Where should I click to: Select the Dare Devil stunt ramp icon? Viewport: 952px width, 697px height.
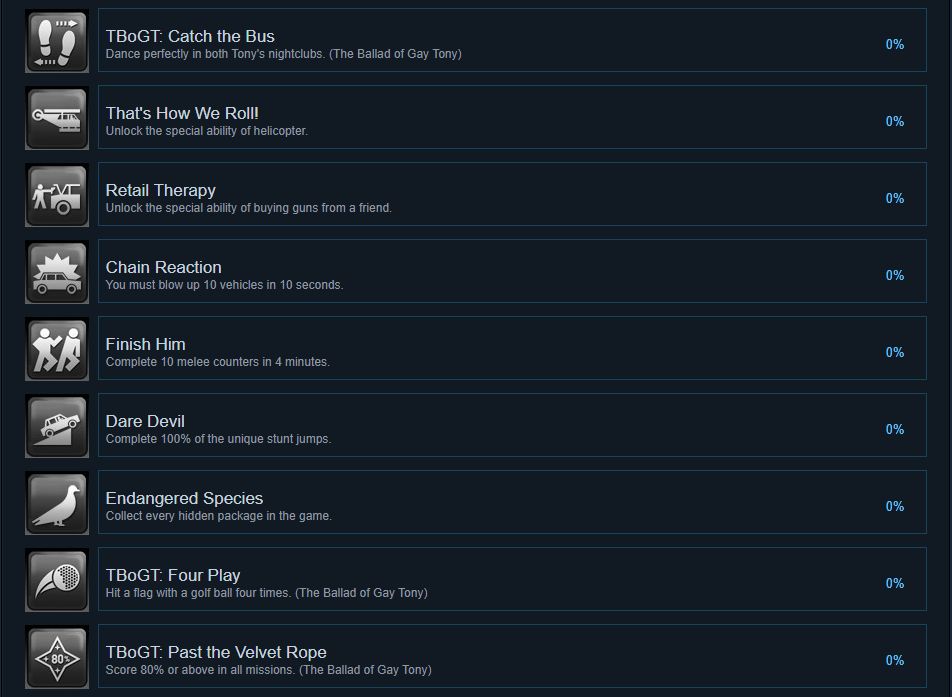pyautogui.click(x=57, y=426)
